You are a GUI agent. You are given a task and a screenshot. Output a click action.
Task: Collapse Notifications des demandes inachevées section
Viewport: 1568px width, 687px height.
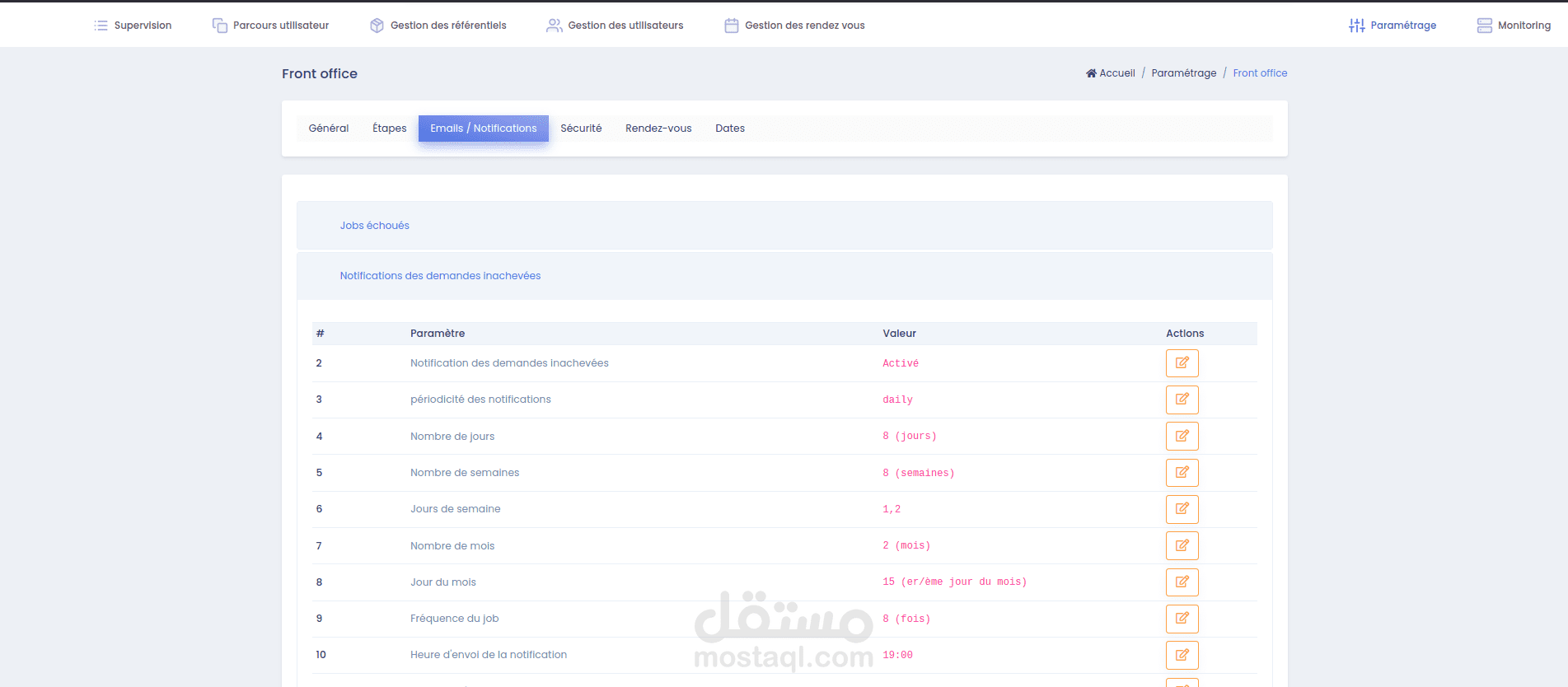(784, 276)
